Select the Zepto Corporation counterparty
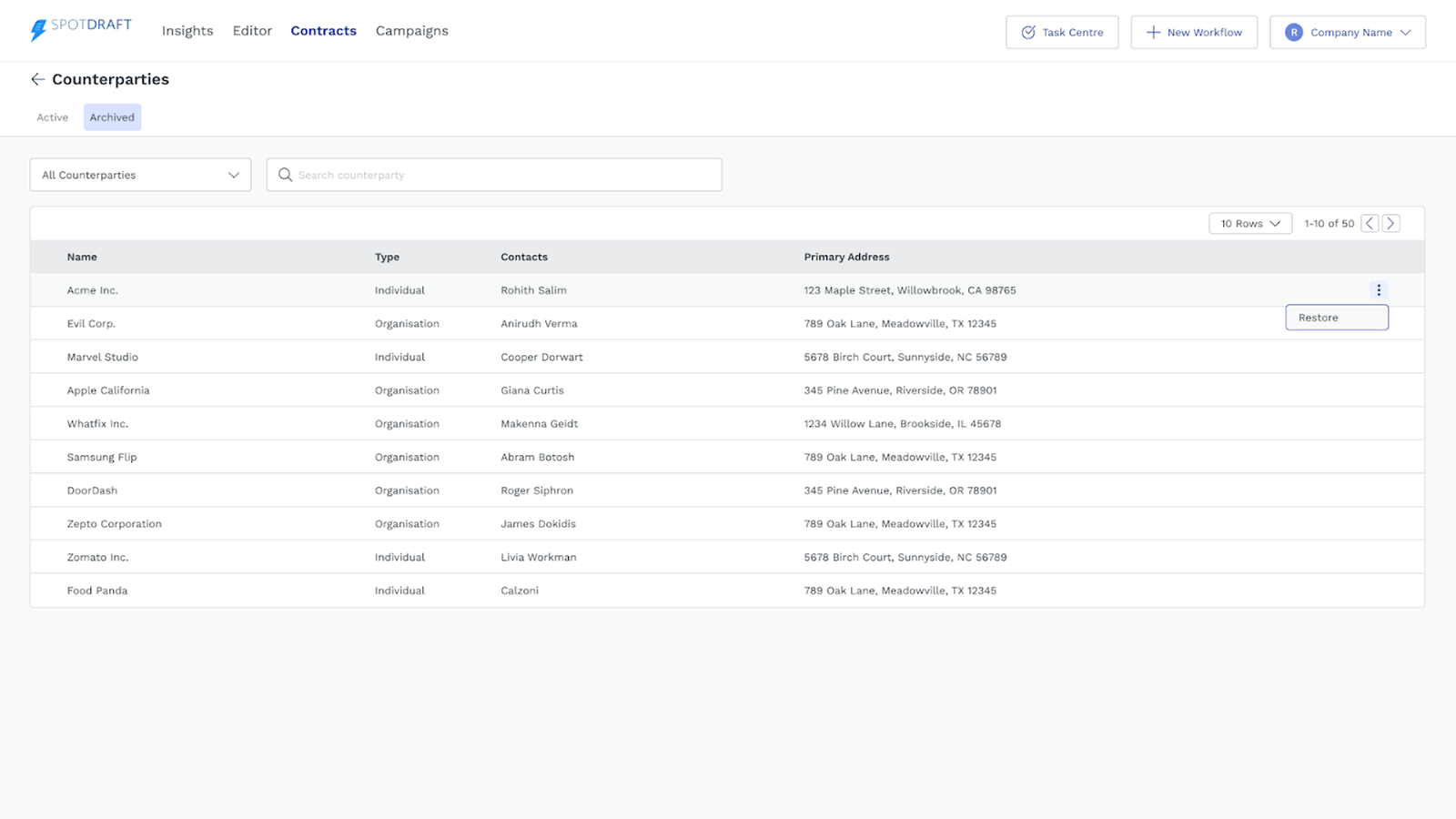The image size is (1456, 819). coord(114,524)
